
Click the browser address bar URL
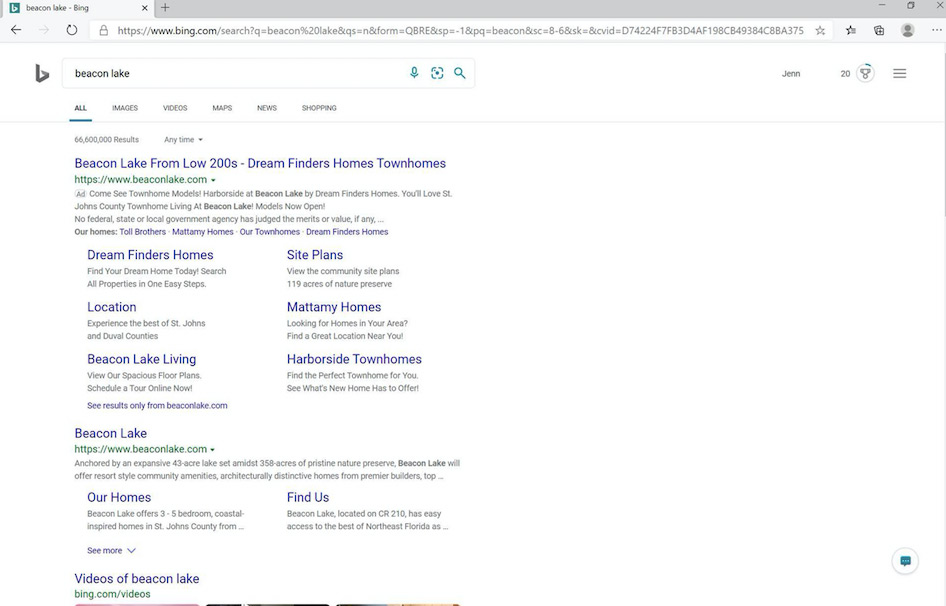(x=460, y=30)
